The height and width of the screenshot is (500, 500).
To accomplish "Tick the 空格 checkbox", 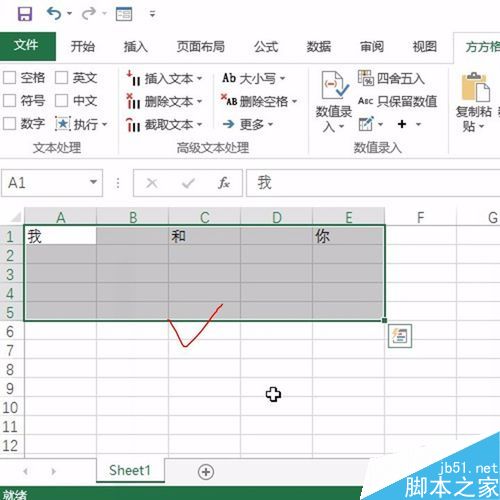I will click(x=9, y=78).
